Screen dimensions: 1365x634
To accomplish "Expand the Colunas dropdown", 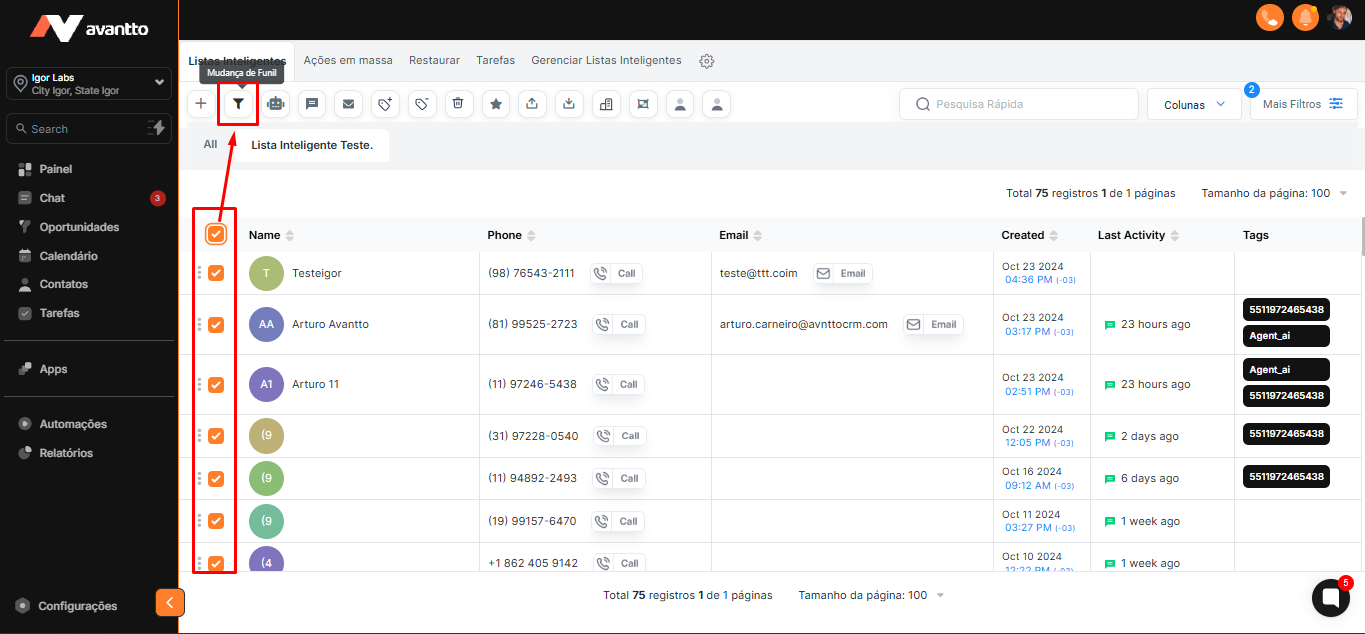I will tap(1194, 104).
